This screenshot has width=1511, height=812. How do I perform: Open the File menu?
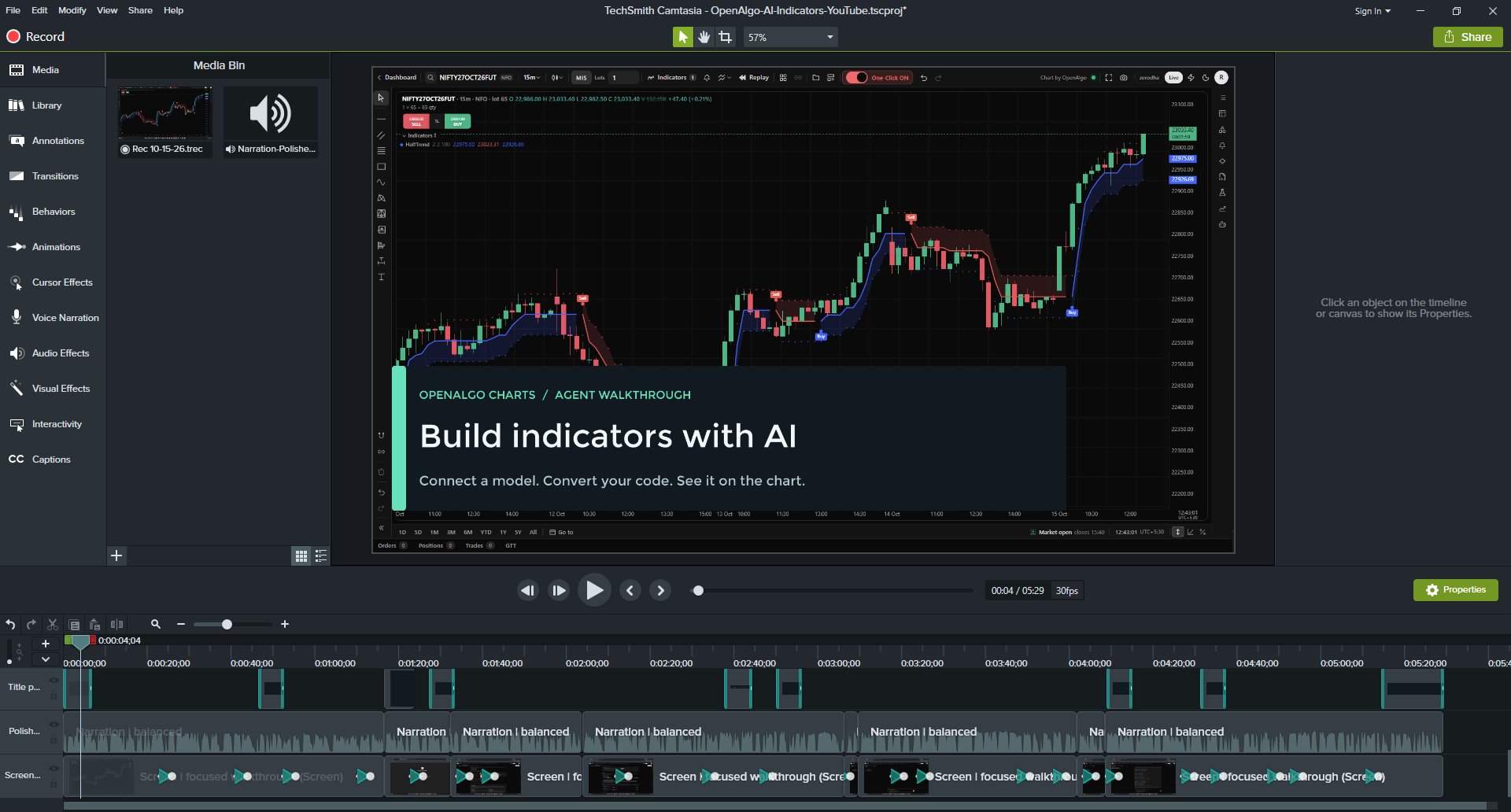tap(13, 10)
